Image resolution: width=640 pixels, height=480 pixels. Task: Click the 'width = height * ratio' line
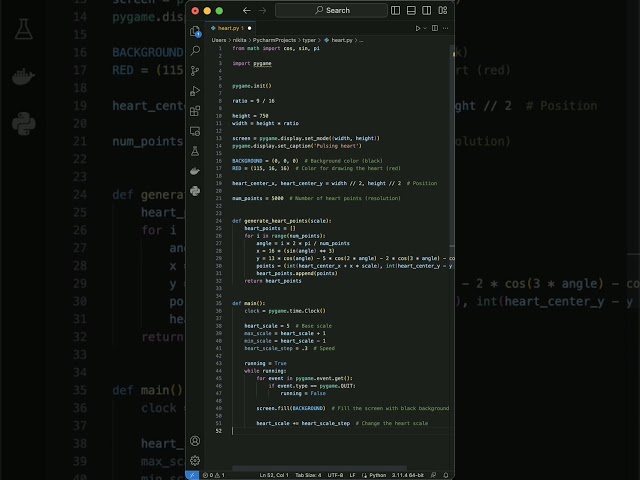(265, 123)
